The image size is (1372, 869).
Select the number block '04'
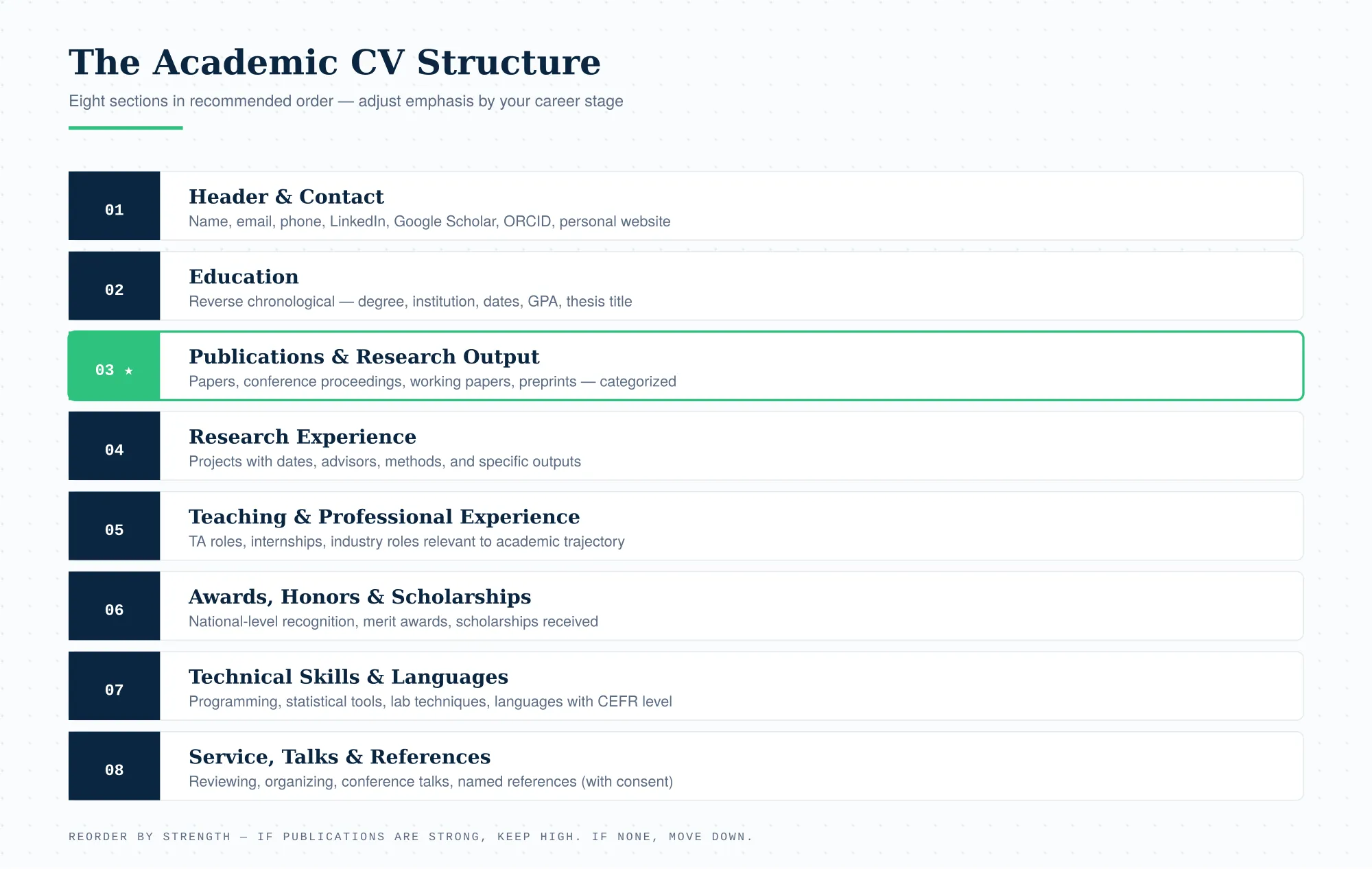[x=114, y=446]
